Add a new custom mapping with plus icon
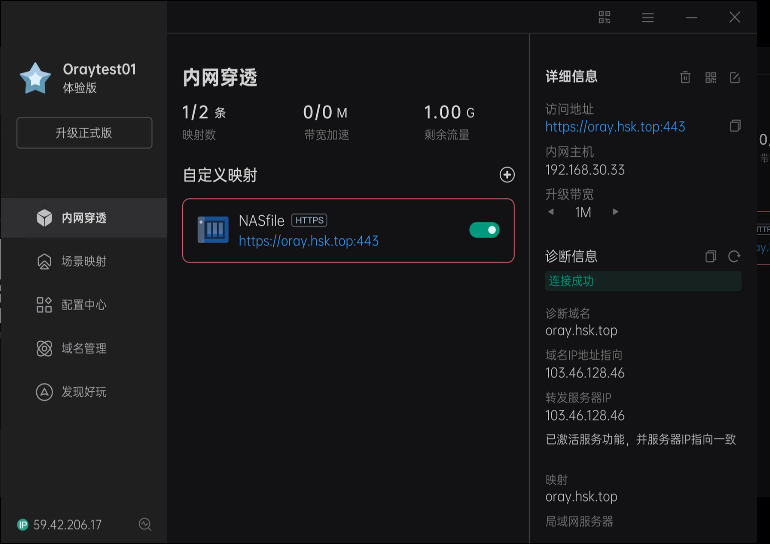Screen dimensions: 770x544 [x=507, y=175]
